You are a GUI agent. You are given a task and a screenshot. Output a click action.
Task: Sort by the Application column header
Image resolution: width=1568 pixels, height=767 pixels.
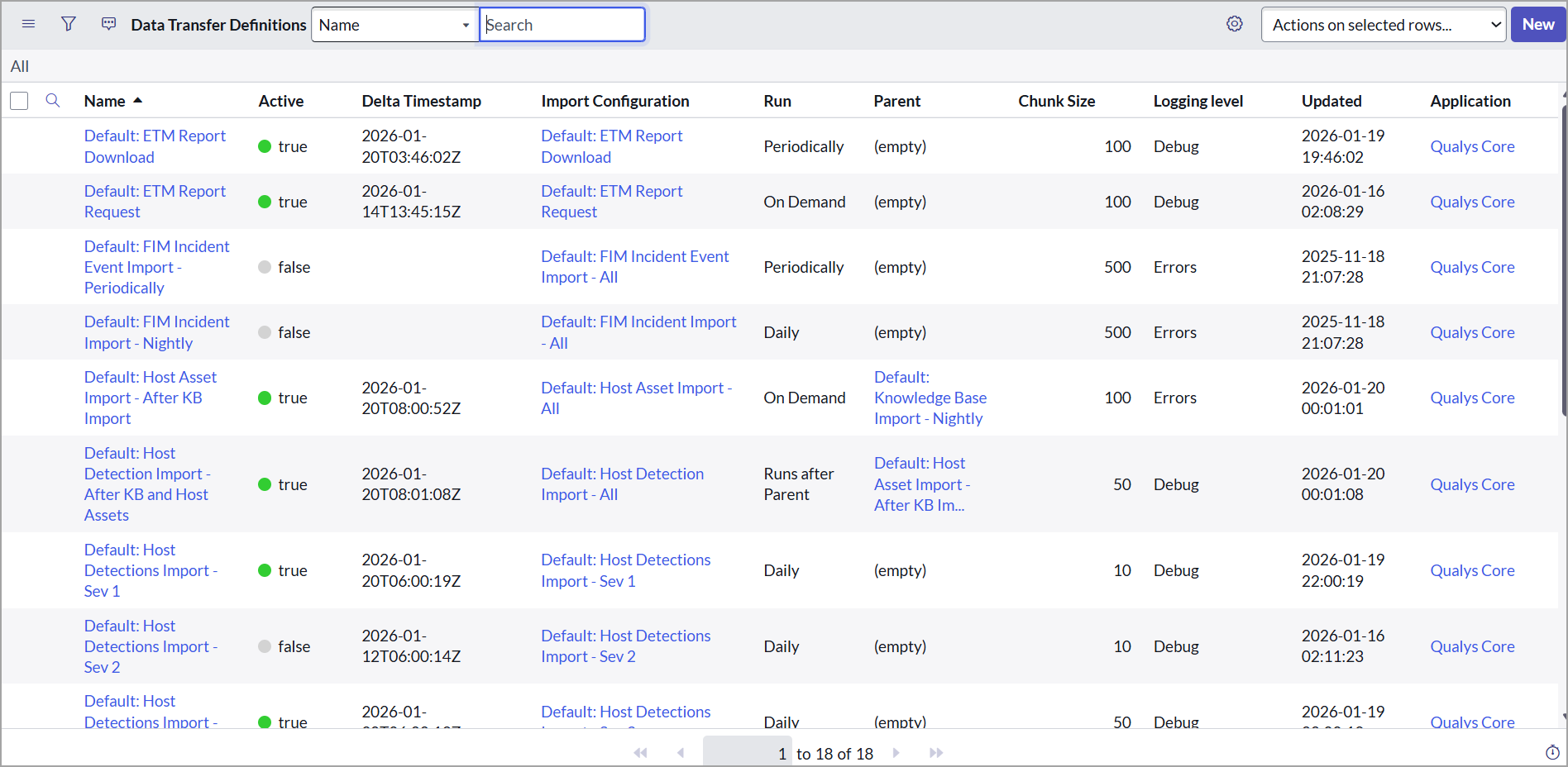click(x=1470, y=101)
